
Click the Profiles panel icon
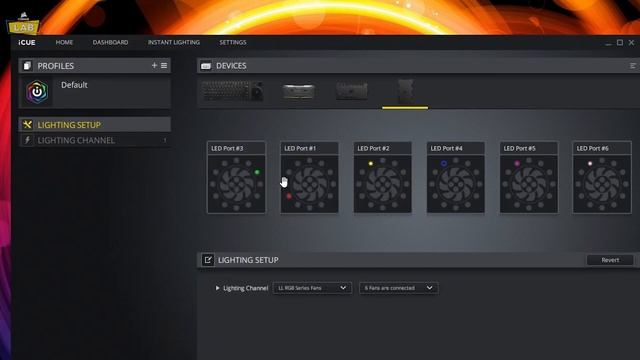point(27,66)
